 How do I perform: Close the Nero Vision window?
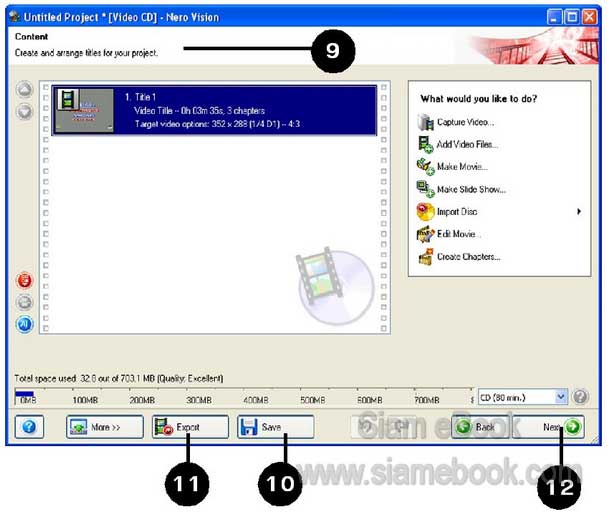[590, 17]
